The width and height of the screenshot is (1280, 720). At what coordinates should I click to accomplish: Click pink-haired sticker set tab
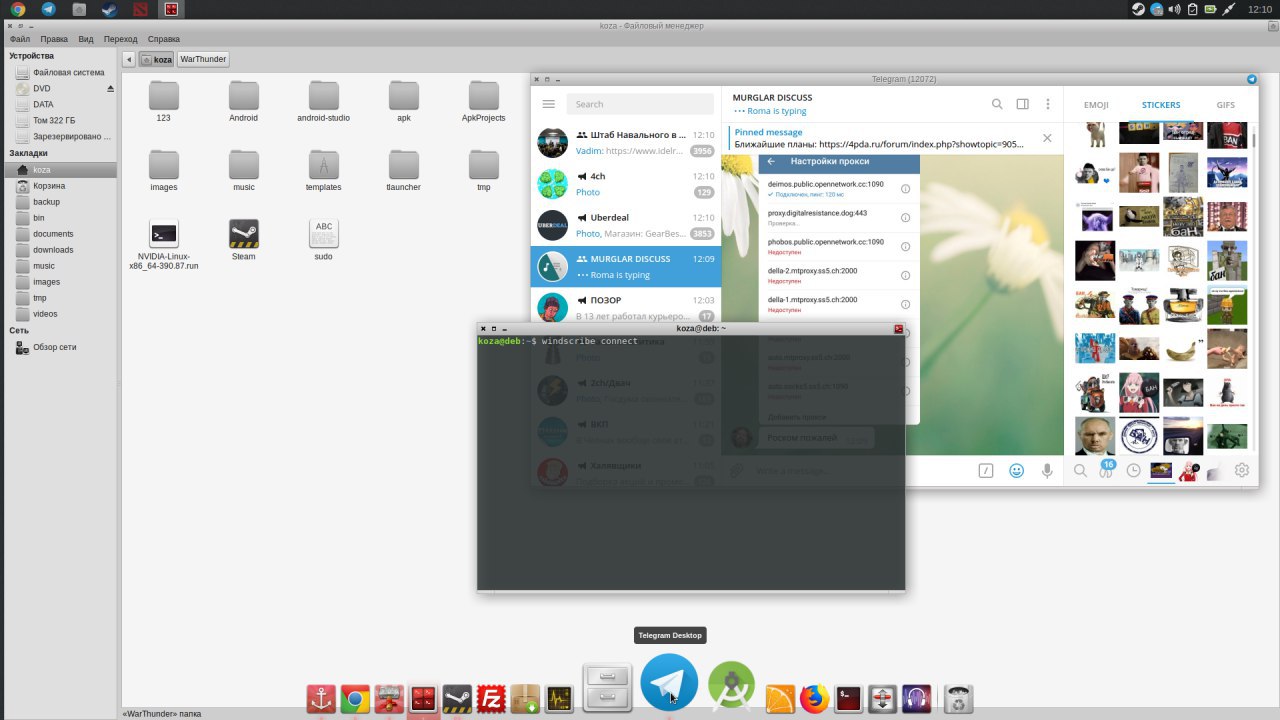tap(1189, 470)
